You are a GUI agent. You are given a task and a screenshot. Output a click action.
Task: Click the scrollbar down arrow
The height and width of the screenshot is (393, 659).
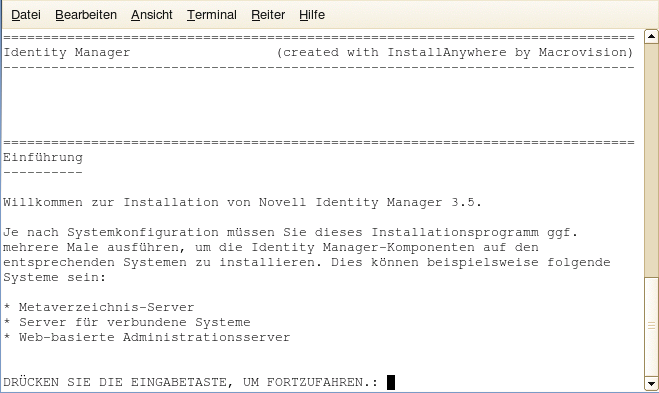(x=651, y=383)
